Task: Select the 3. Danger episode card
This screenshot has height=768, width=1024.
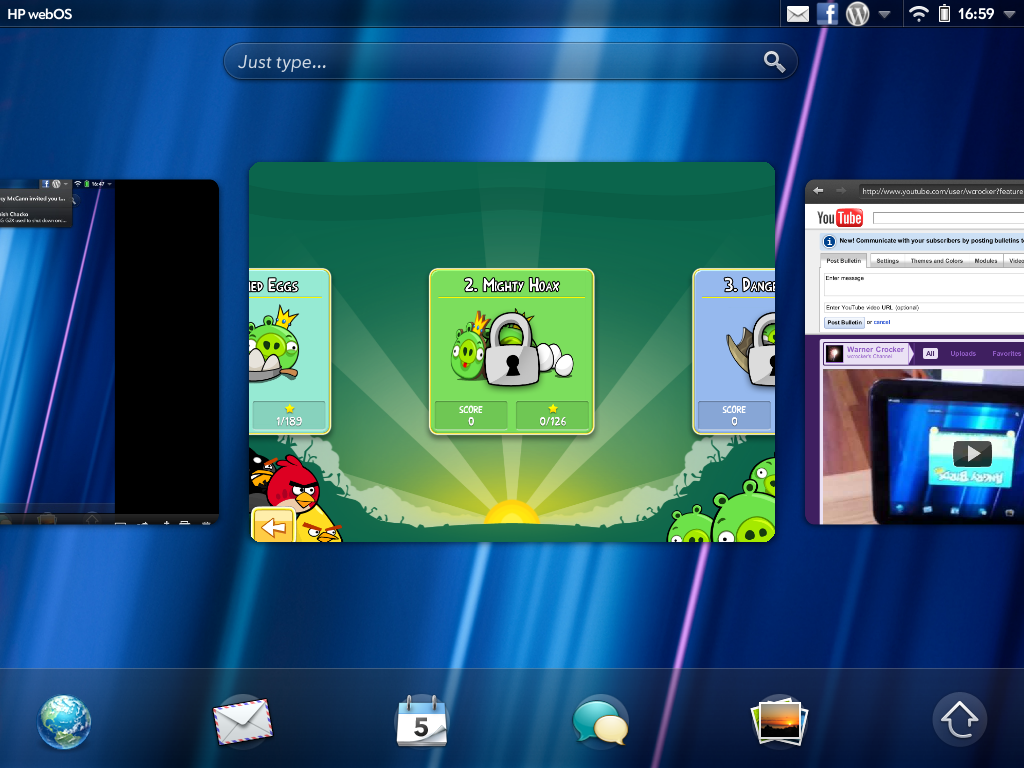Action: pos(734,351)
